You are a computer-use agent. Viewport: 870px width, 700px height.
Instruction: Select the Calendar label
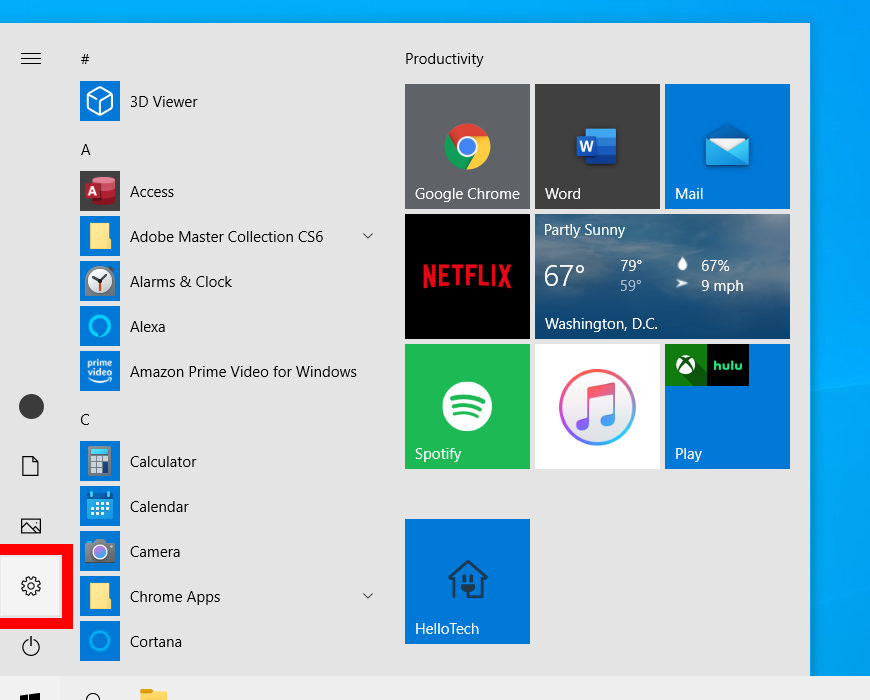(x=159, y=506)
